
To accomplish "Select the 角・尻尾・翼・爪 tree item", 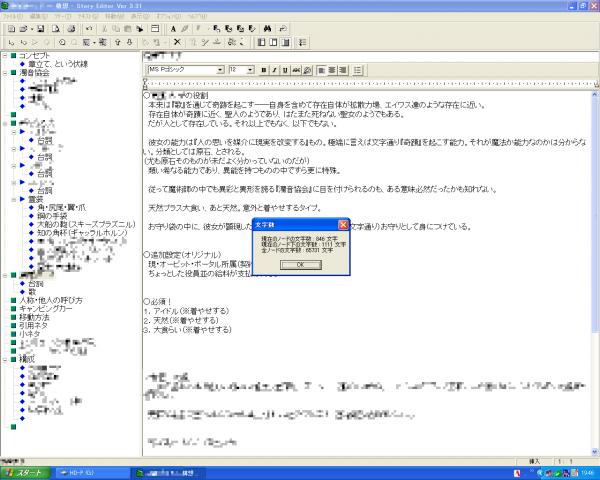I will (61, 208).
